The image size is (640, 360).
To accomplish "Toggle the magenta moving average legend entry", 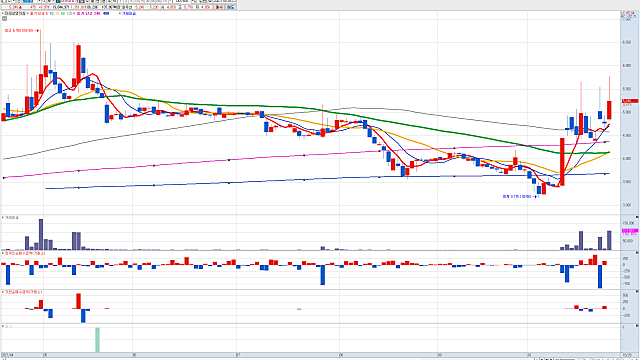I will [x=88, y=13].
